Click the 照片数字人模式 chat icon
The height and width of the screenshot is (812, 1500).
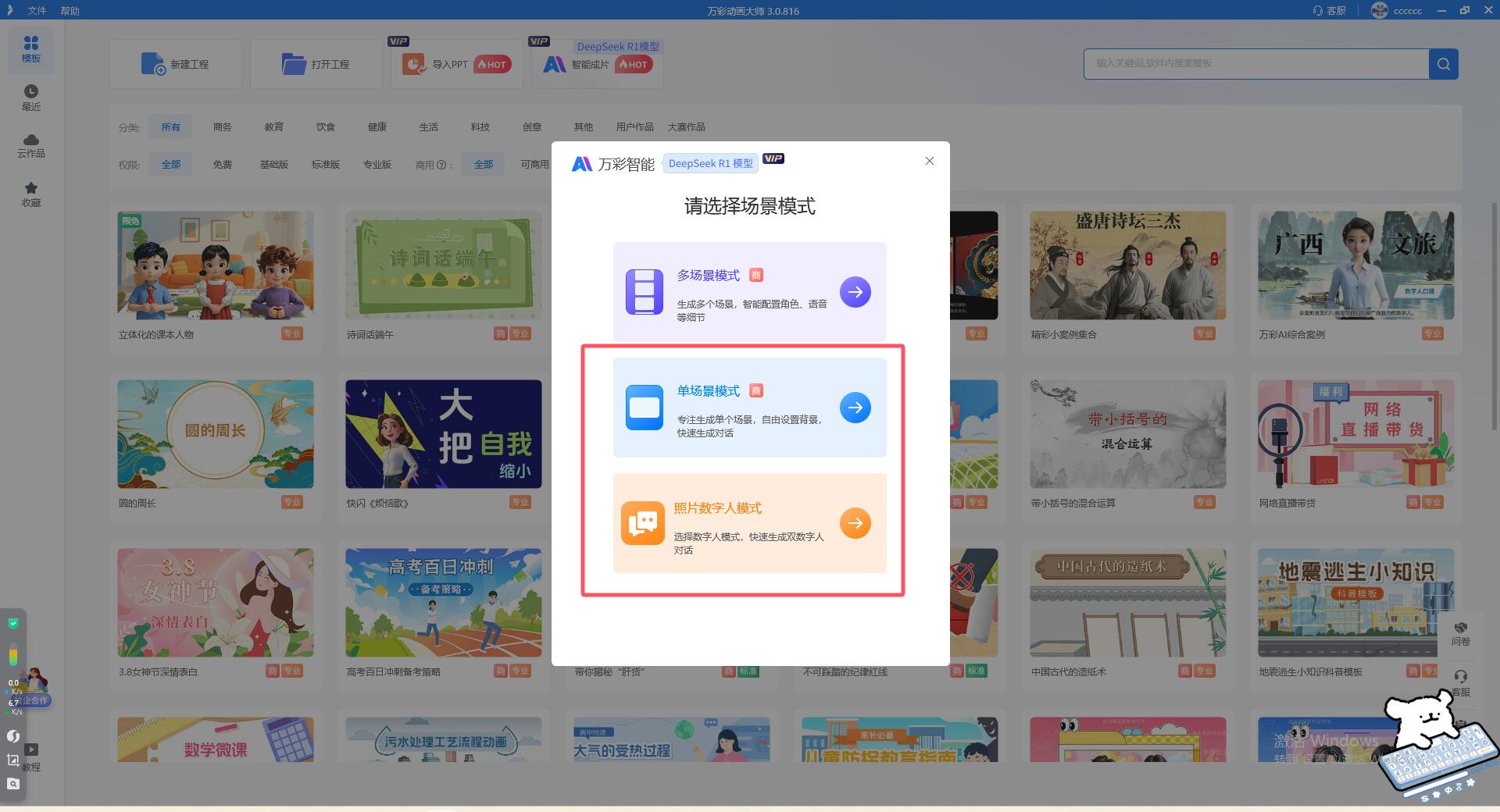point(643,523)
